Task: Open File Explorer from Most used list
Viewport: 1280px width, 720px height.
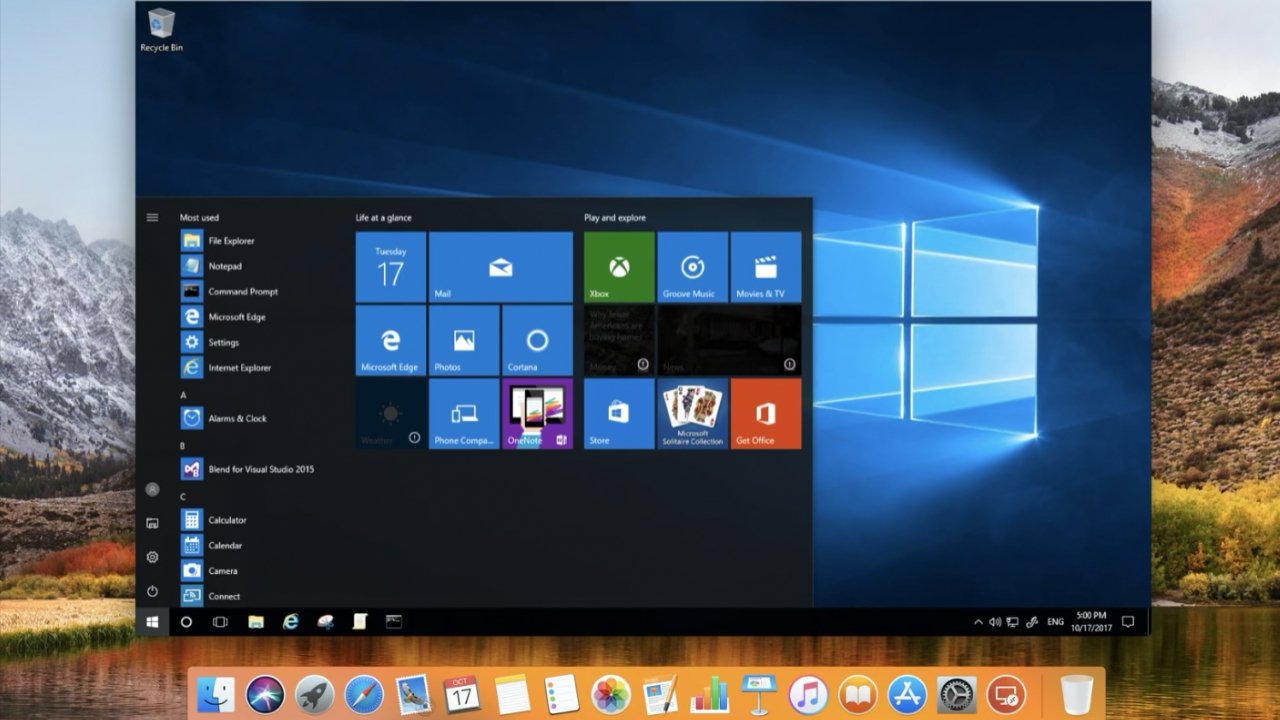Action: (231, 241)
